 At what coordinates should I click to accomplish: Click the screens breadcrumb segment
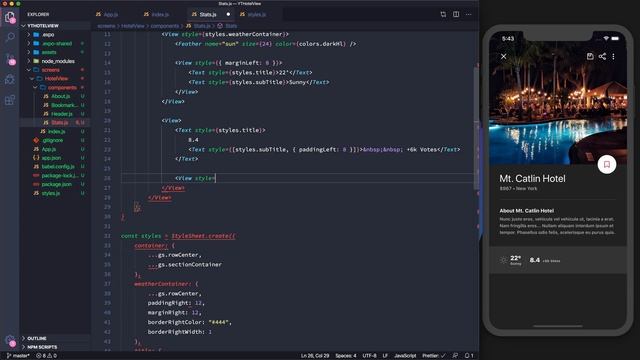[x=106, y=26]
